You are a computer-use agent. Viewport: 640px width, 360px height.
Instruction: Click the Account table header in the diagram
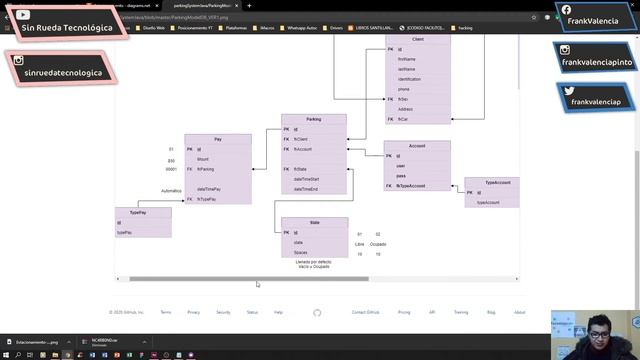click(417, 146)
